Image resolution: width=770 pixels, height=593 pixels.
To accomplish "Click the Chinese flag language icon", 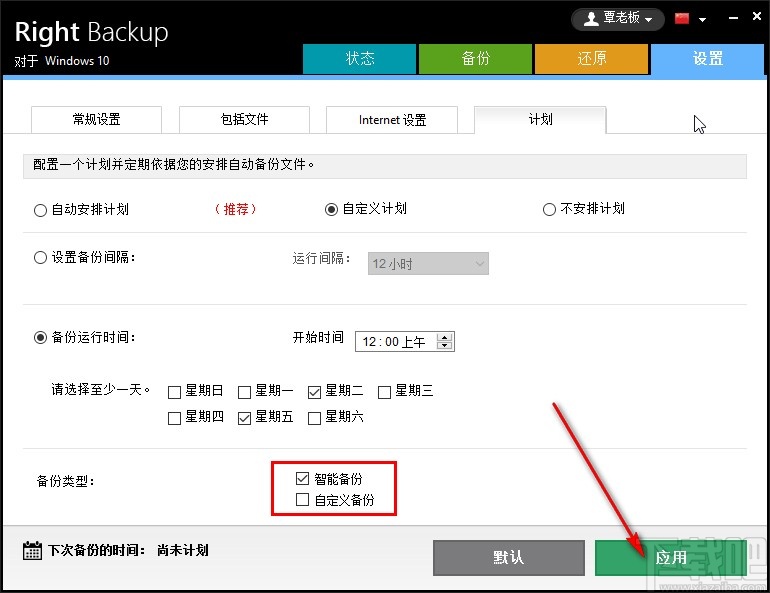I will pos(682,19).
